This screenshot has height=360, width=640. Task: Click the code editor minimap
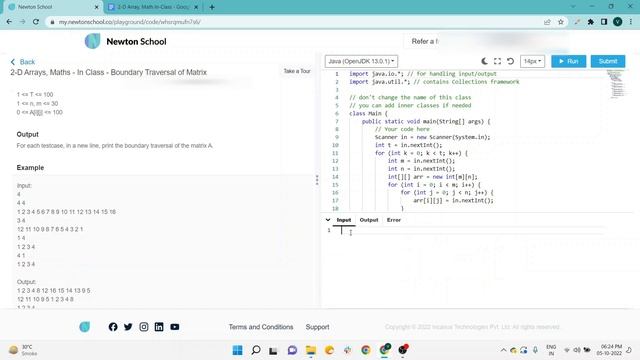(616, 85)
